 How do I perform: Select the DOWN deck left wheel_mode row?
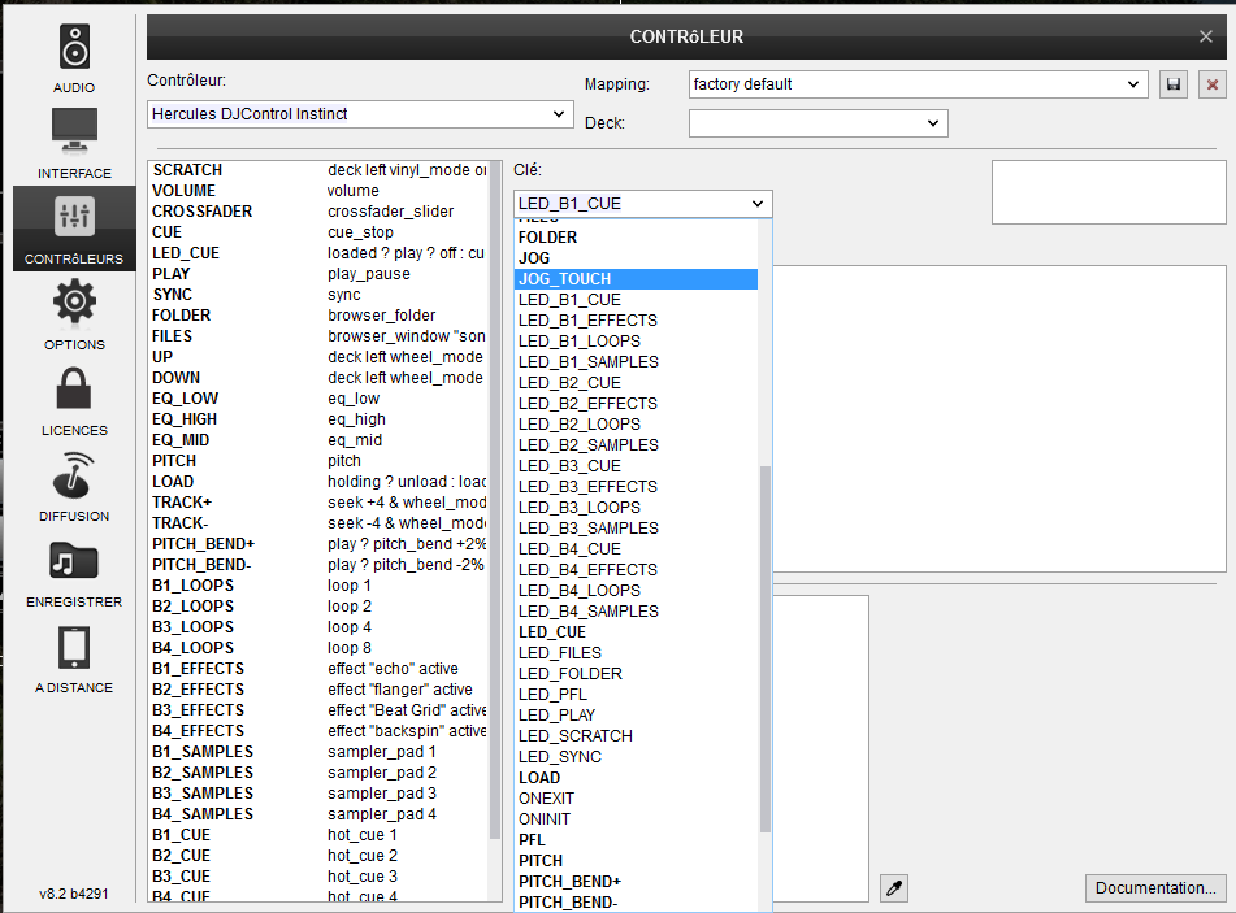318,378
